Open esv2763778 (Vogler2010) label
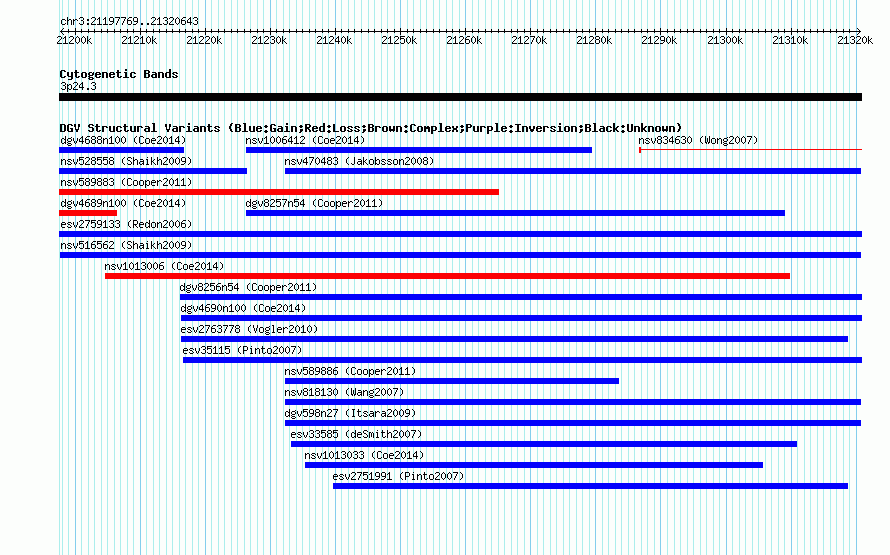 249,329
